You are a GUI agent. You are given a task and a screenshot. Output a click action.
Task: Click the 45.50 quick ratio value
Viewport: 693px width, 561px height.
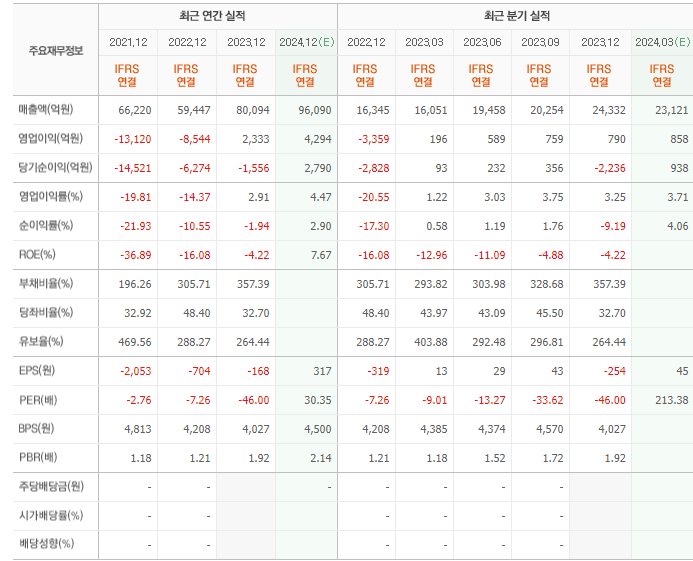(550, 313)
